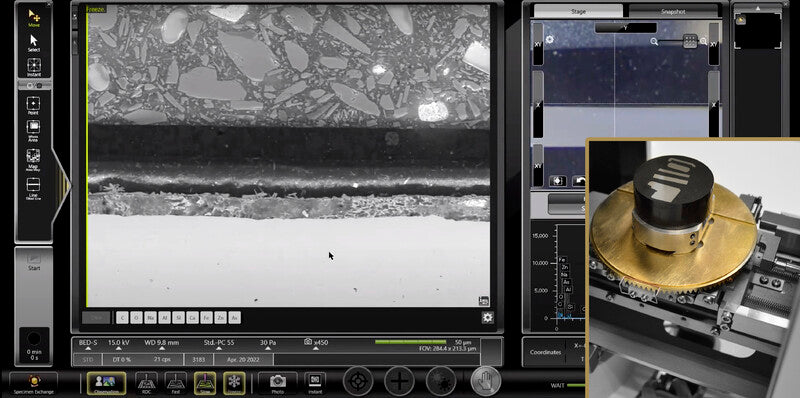
Task: Expand the x450 magnification setting
Action: pos(315,344)
